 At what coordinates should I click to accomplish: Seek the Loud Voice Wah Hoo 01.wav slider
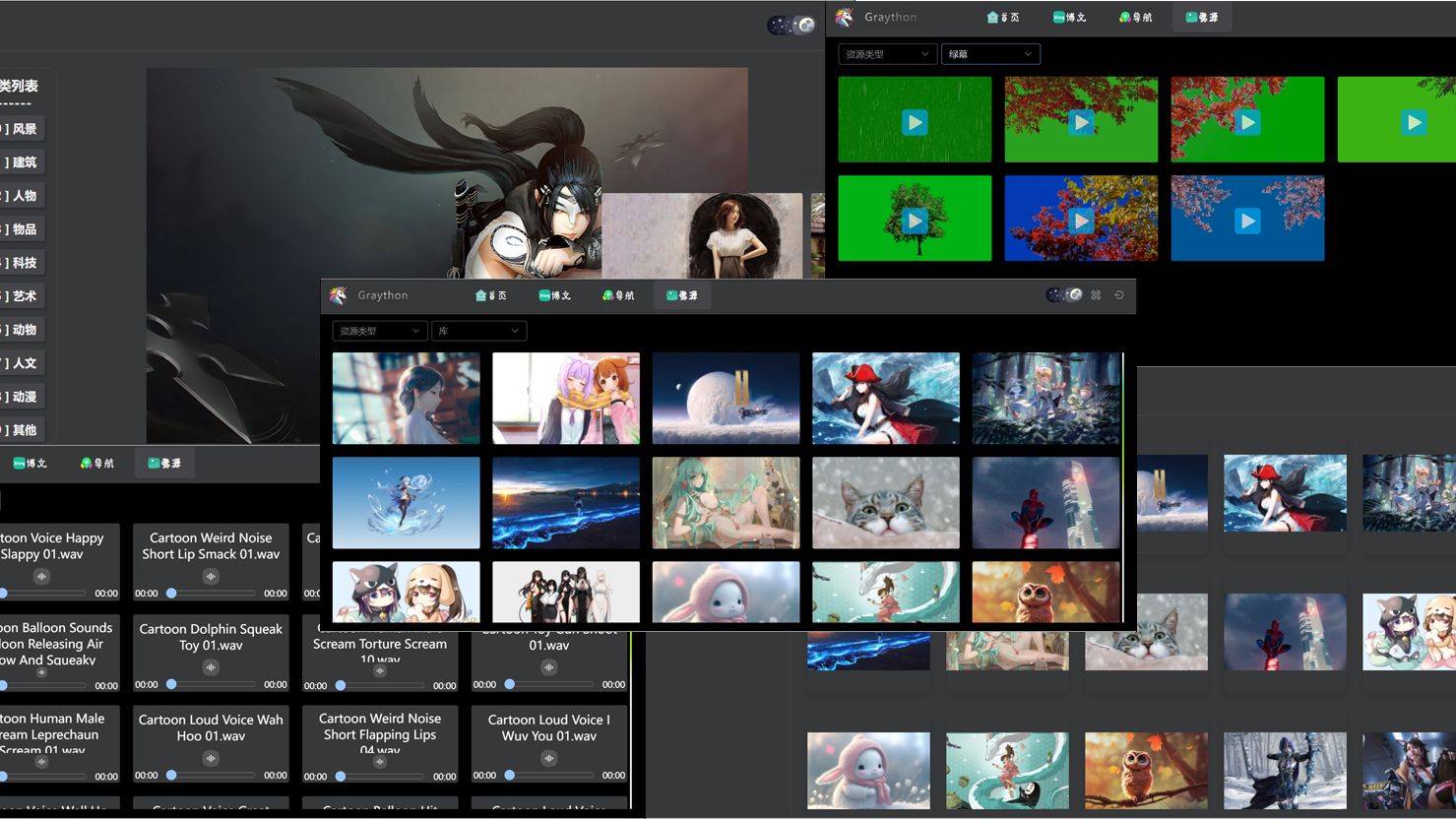pyautogui.click(x=211, y=775)
